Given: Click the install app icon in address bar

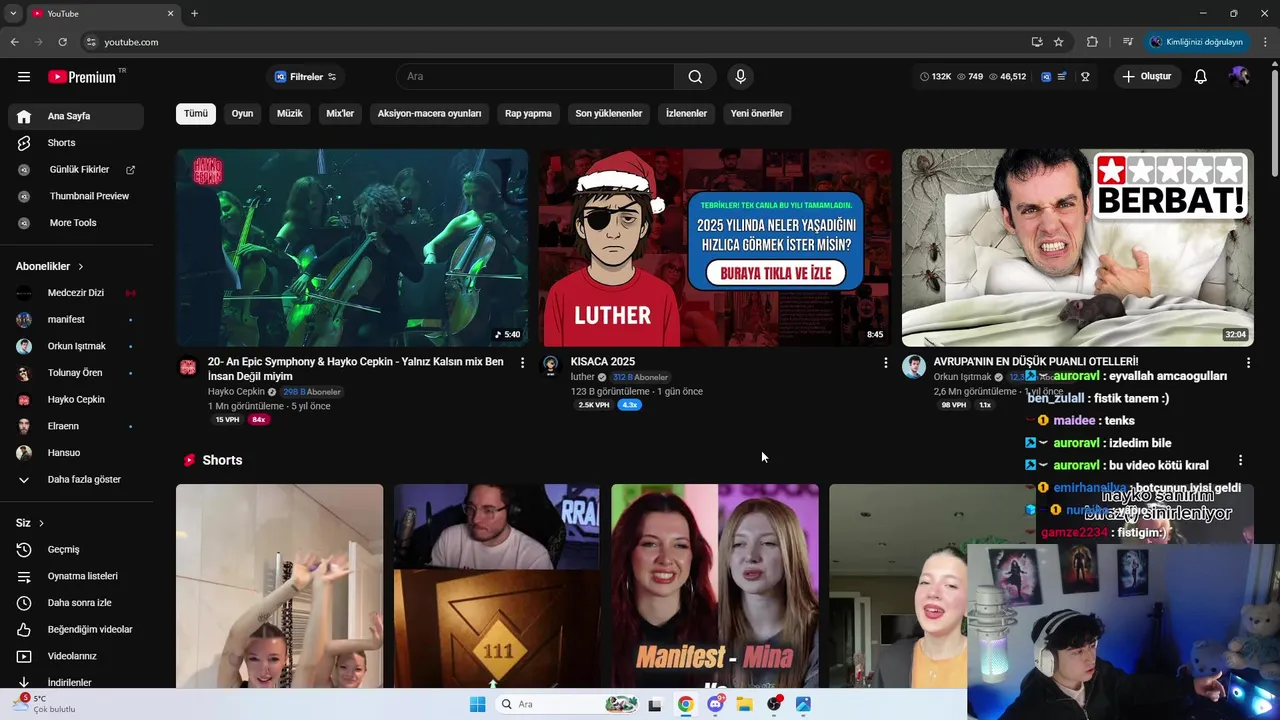Looking at the screenshot, I should (x=1037, y=42).
